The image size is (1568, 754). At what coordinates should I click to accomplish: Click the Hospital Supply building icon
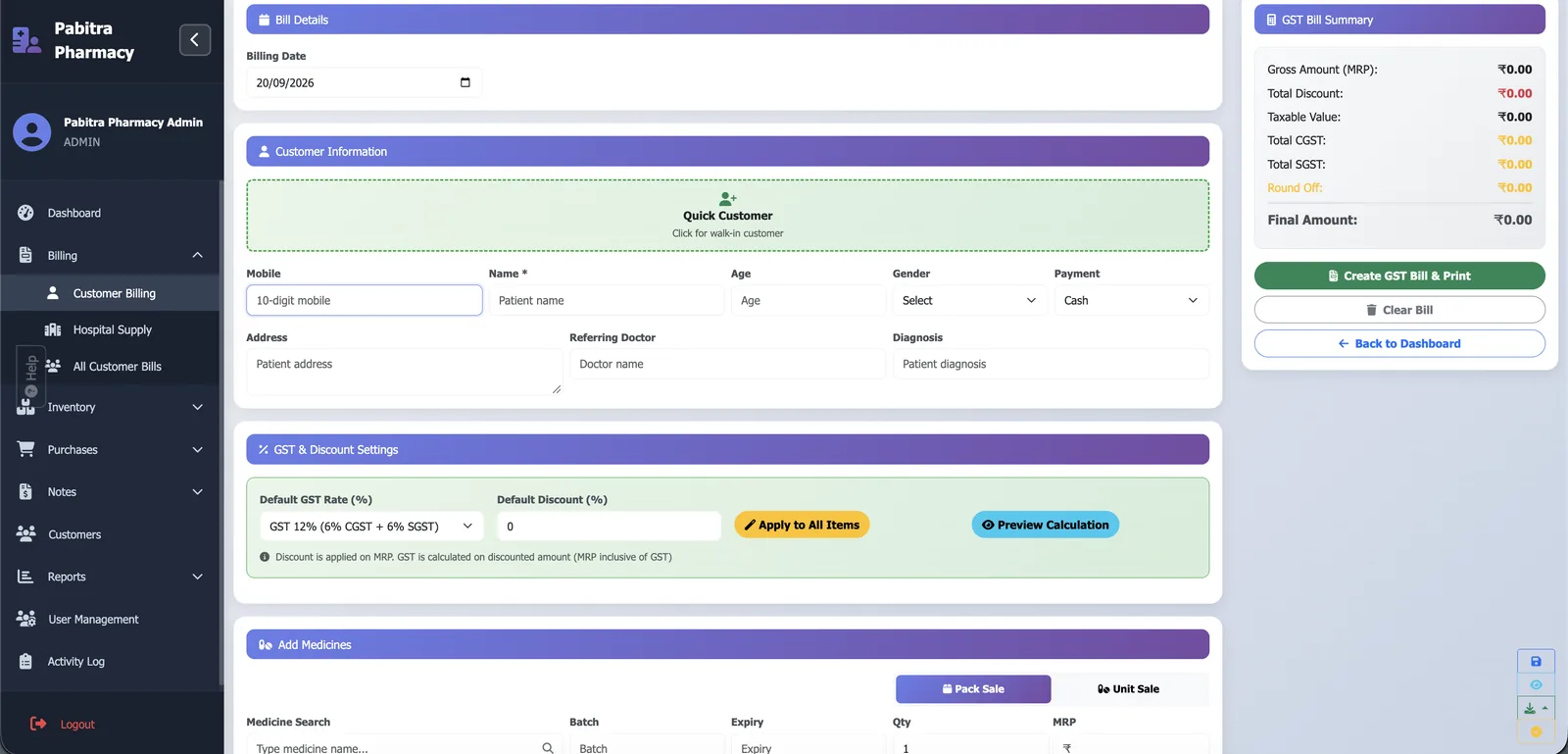53,329
